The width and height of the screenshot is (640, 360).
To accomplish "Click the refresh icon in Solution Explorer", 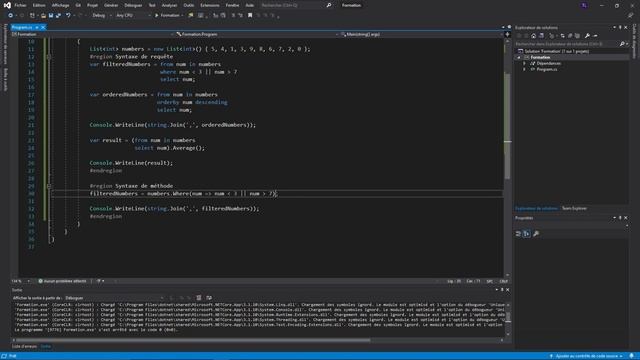I will pyautogui.click(x=570, y=36).
